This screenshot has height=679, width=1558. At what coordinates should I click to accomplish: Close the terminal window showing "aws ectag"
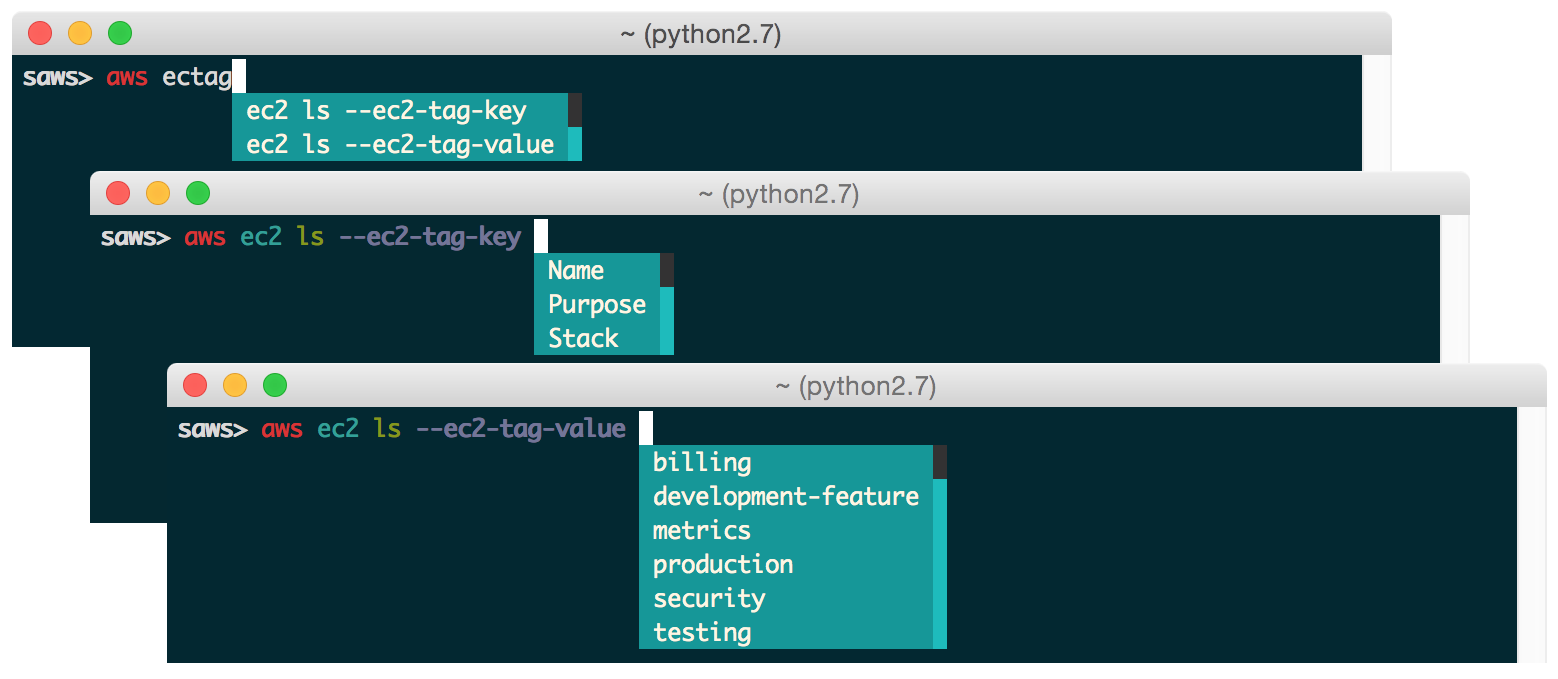[40, 34]
